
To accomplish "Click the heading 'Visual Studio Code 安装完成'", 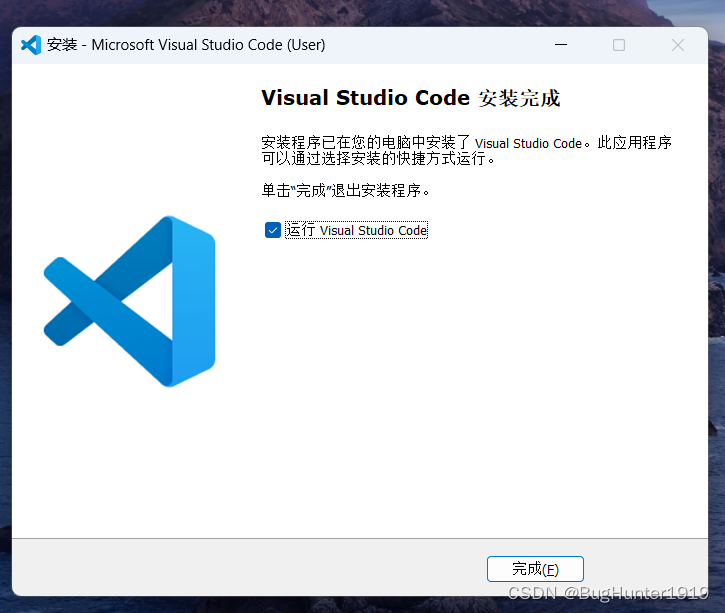I will coord(411,98).
